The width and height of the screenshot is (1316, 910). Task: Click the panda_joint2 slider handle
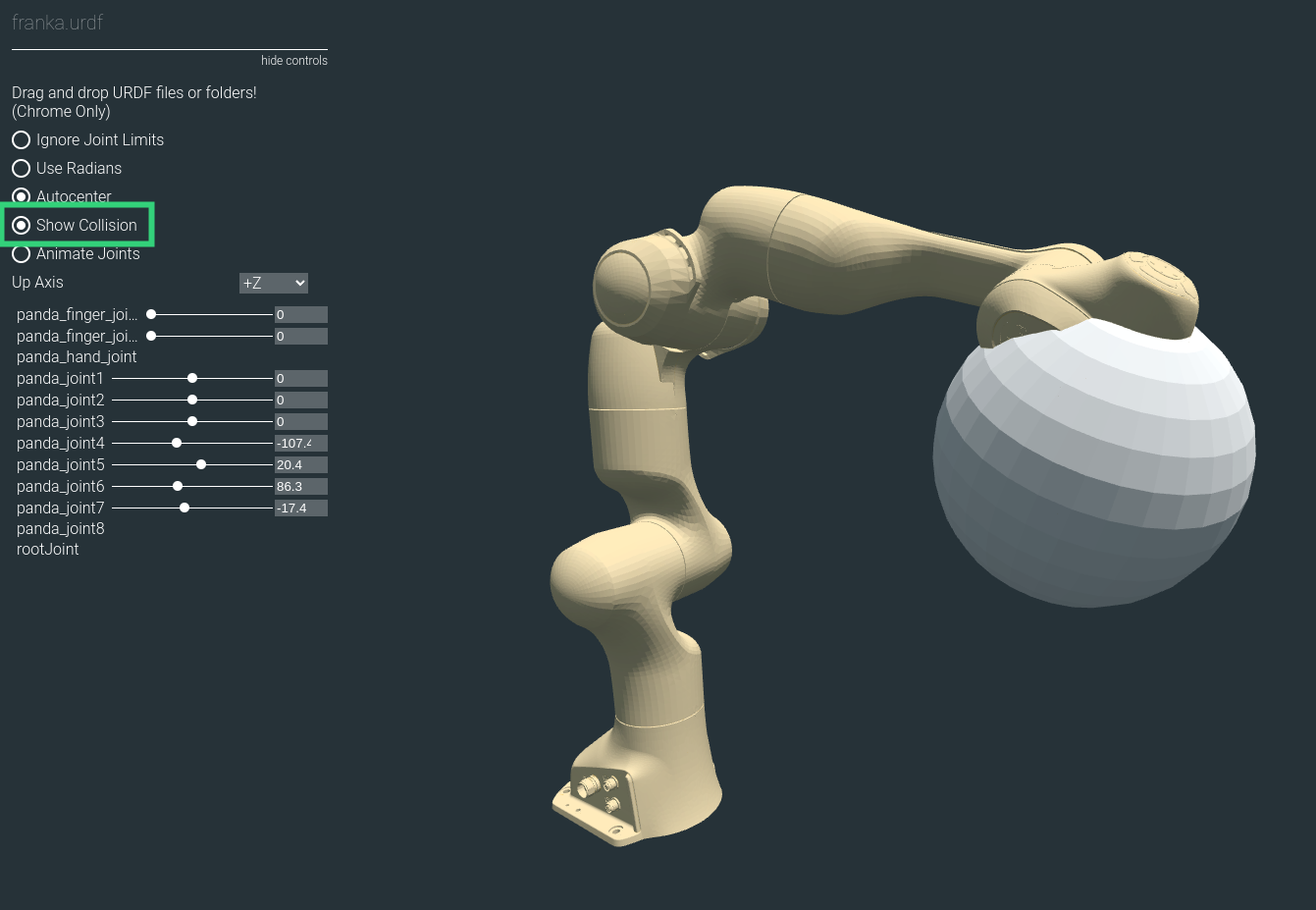click(x=192, y=400)
